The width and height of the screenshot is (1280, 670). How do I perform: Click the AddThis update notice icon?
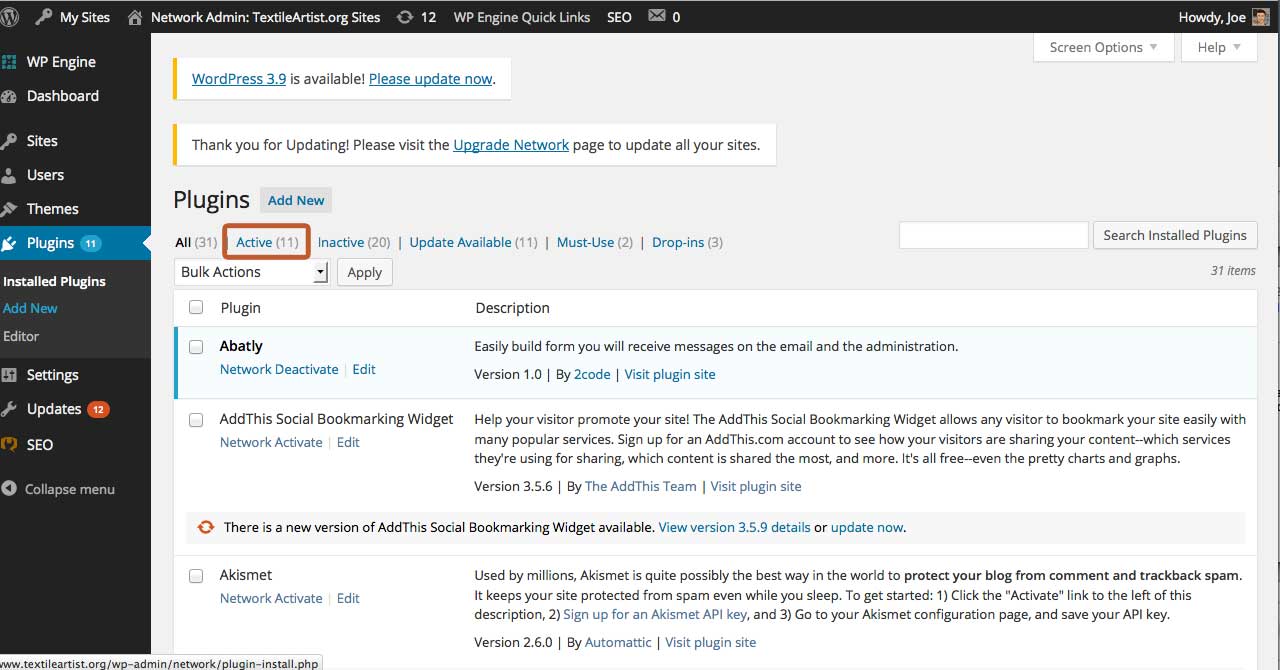[x=206, y=527]
